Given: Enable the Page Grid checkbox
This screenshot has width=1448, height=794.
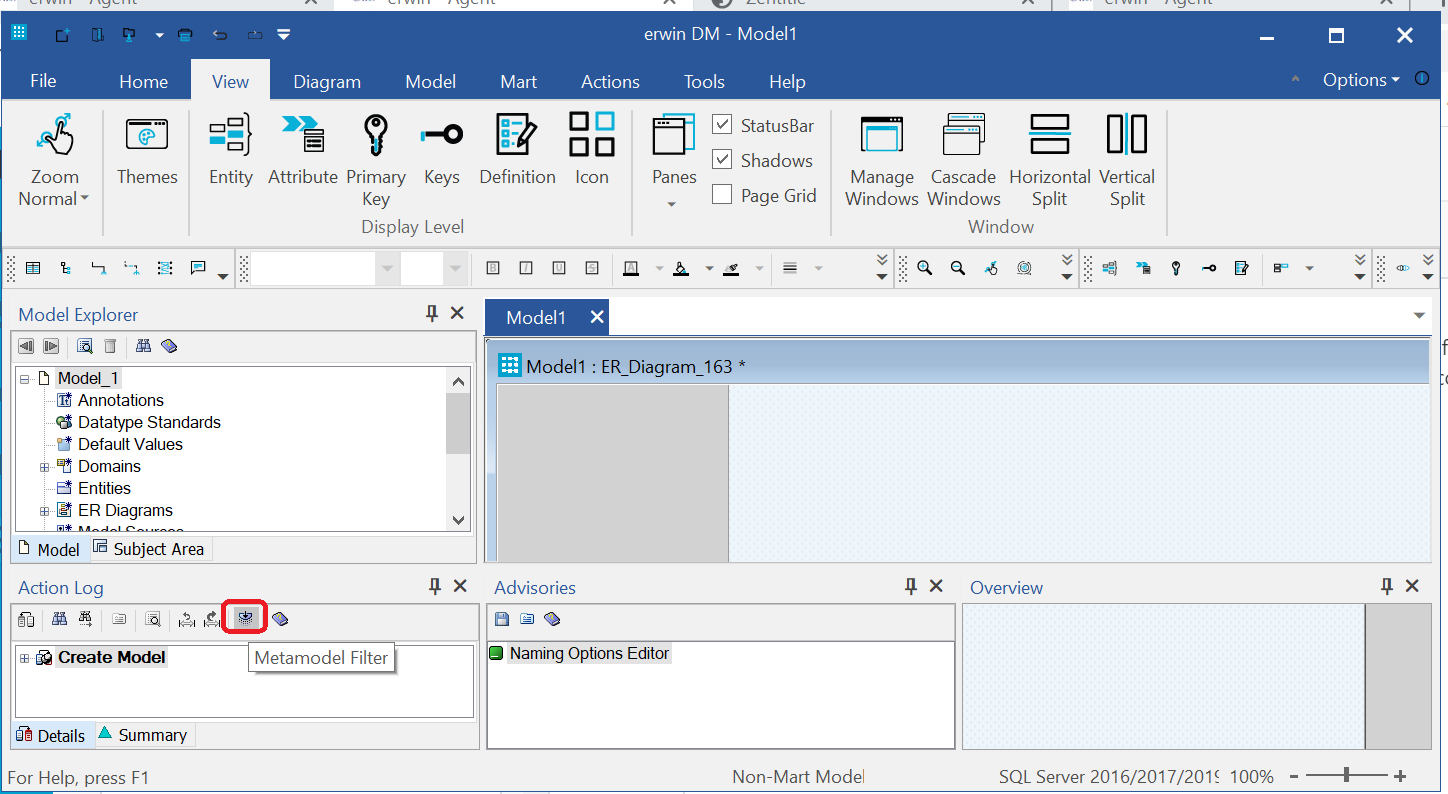Looking at the screenshot, I should (x=722, y=195).
